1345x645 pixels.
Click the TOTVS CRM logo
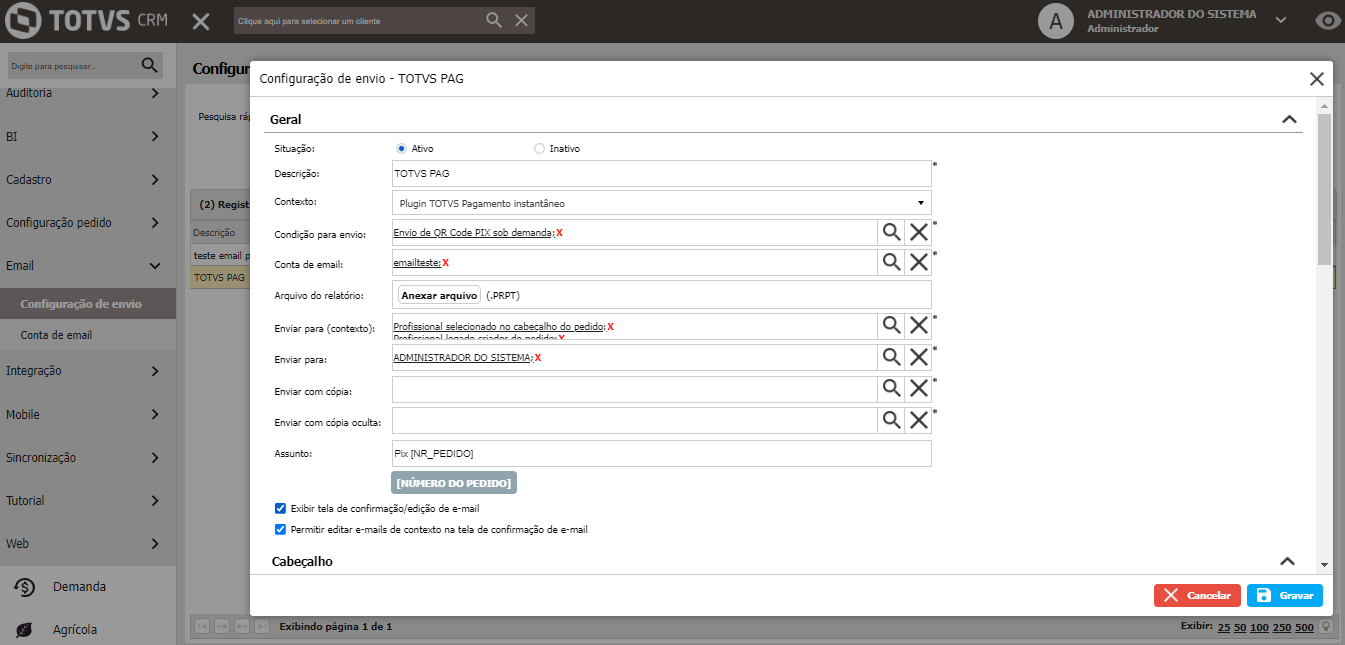click(86, 21)
